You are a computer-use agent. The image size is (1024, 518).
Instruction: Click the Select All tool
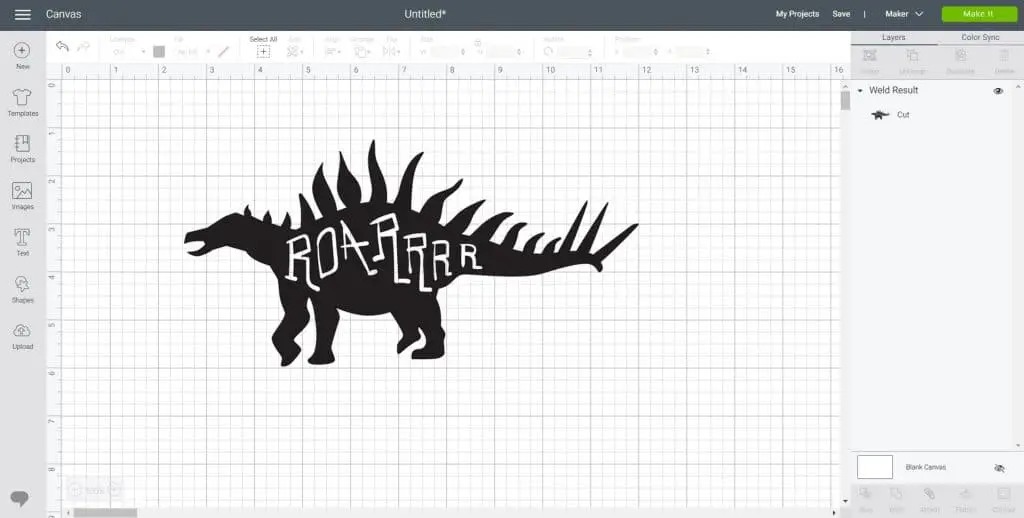(263, 47)
